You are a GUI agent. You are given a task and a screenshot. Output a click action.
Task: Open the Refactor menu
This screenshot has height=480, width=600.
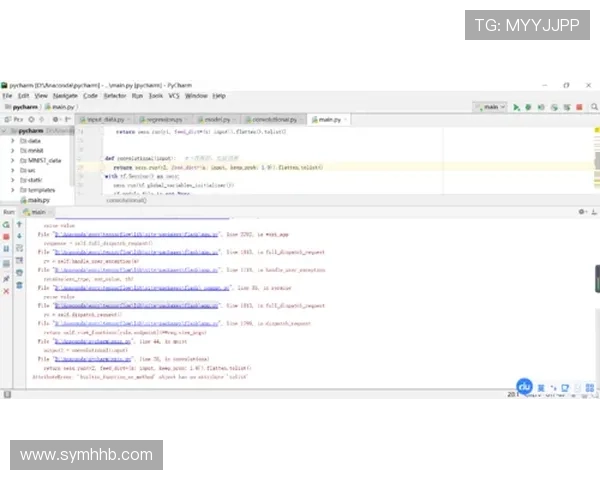click(x=115, y=95)
